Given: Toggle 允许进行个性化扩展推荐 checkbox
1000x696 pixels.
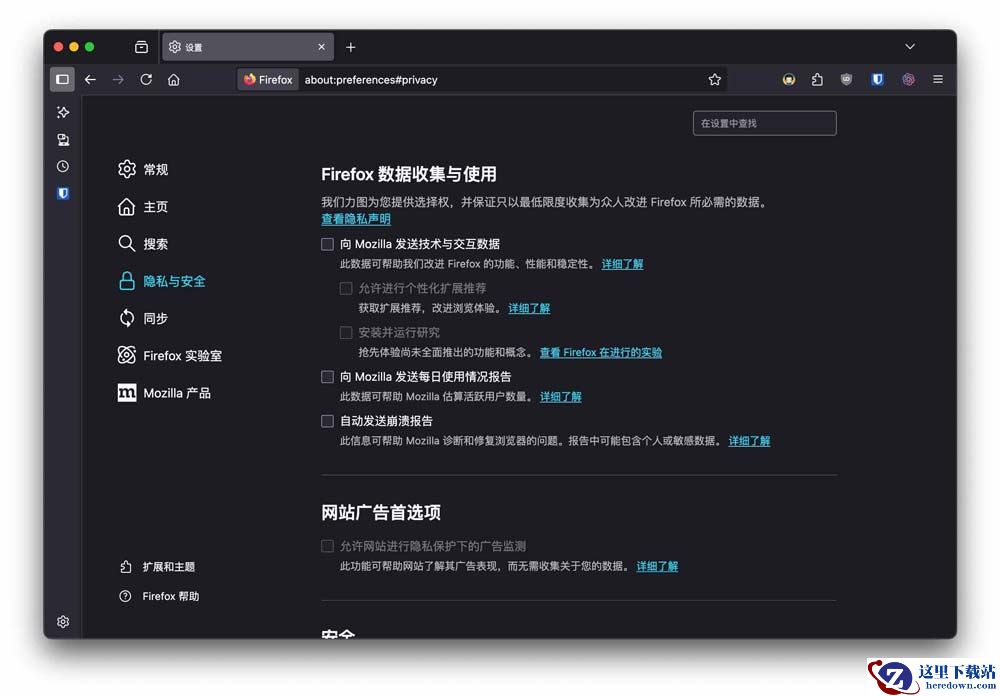Looking at the screenshot, I should pos(346,288).
